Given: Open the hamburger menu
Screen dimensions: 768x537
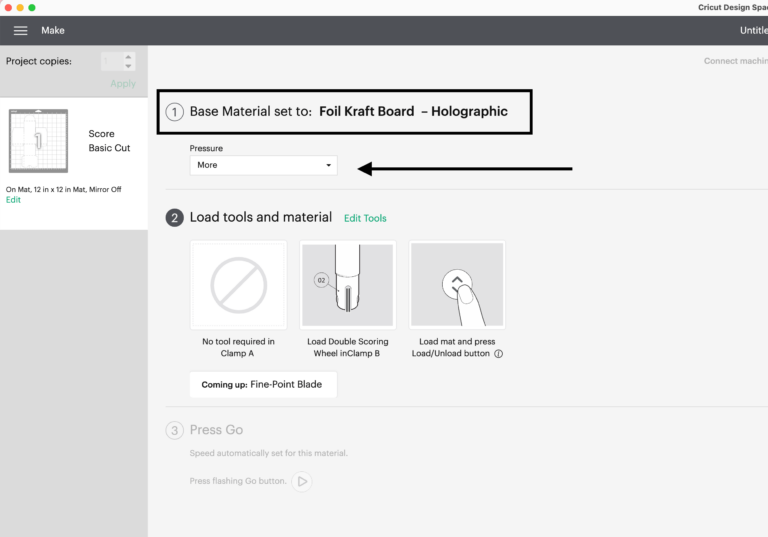Looking at the screenshot, I should (x=20, y=31).
